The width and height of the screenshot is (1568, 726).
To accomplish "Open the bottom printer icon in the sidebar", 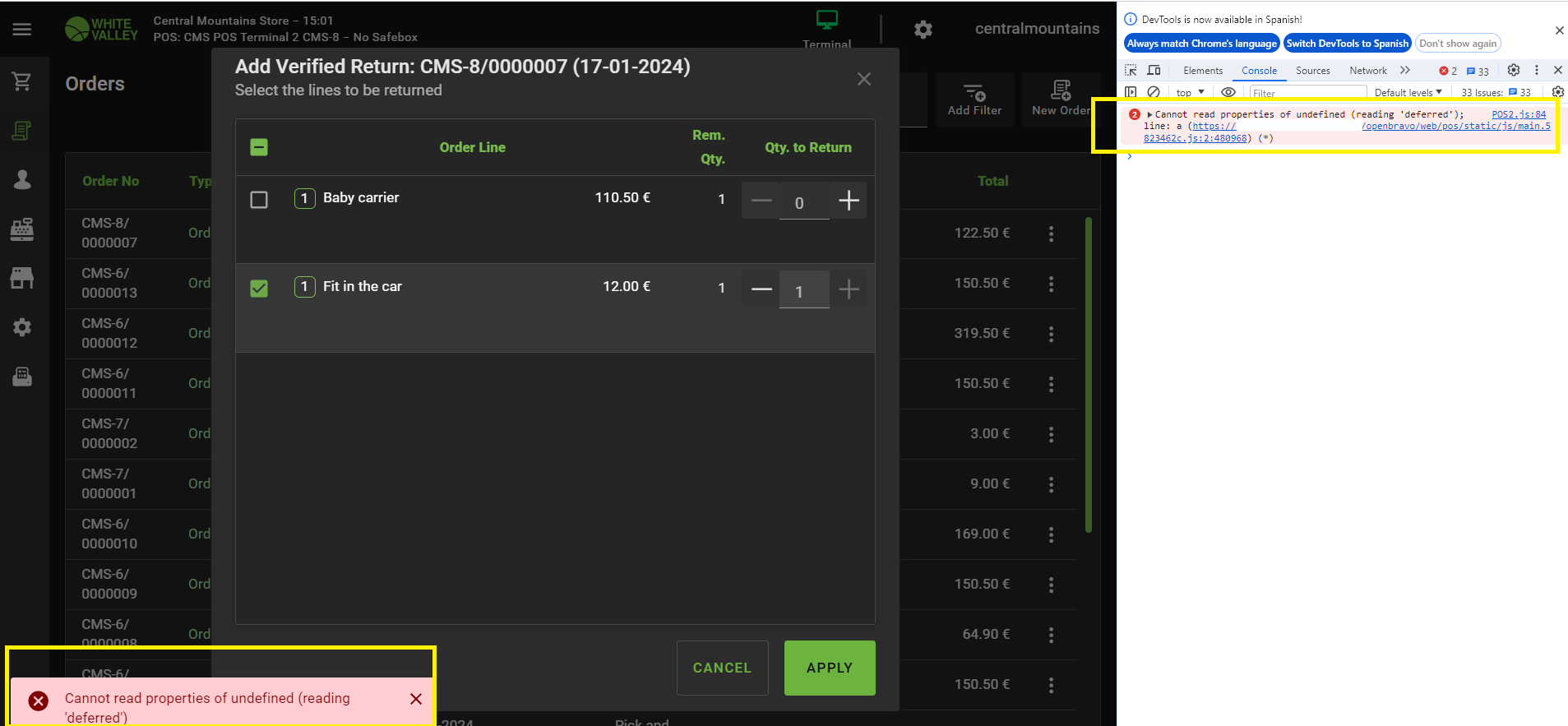I will [x=22, y=377].
